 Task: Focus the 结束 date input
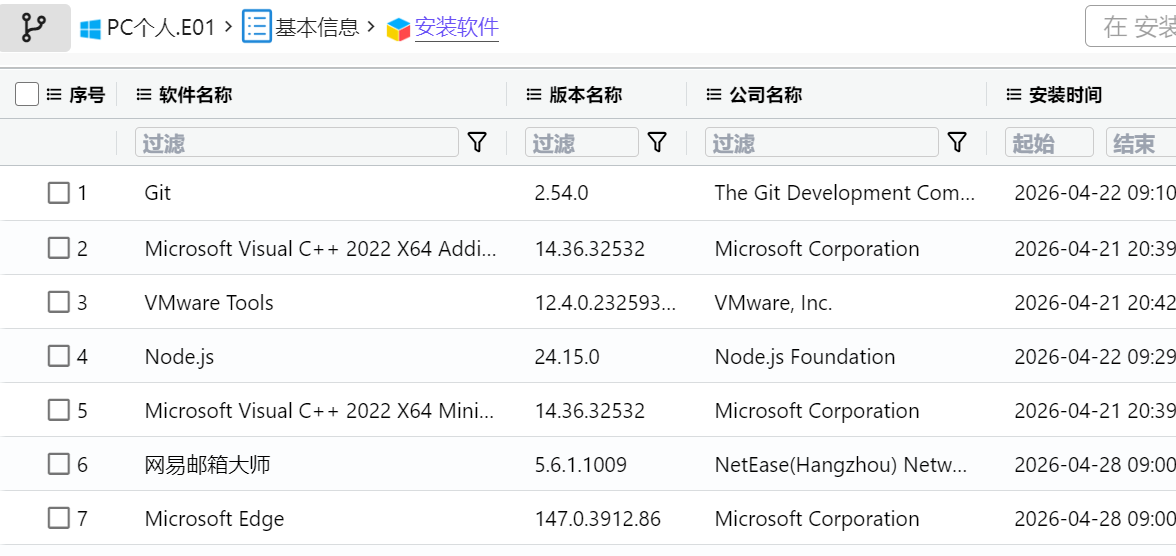(1141, 142)
